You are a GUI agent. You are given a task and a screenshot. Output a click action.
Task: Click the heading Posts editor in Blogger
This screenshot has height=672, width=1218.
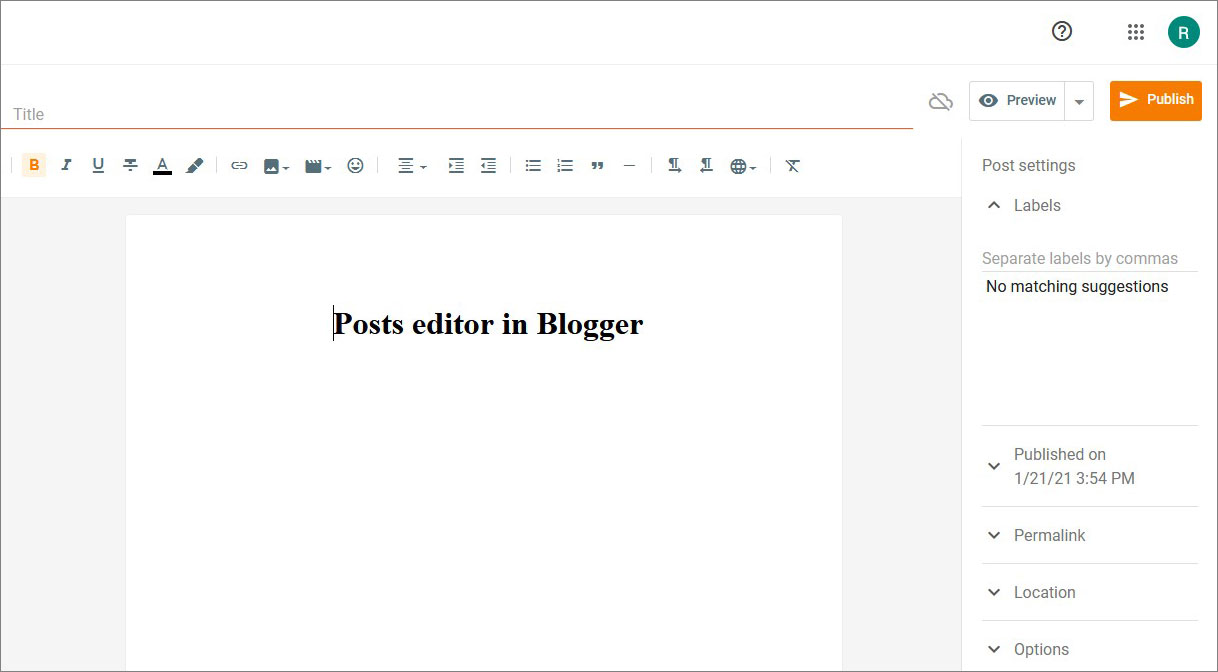[x=488, y=324]
